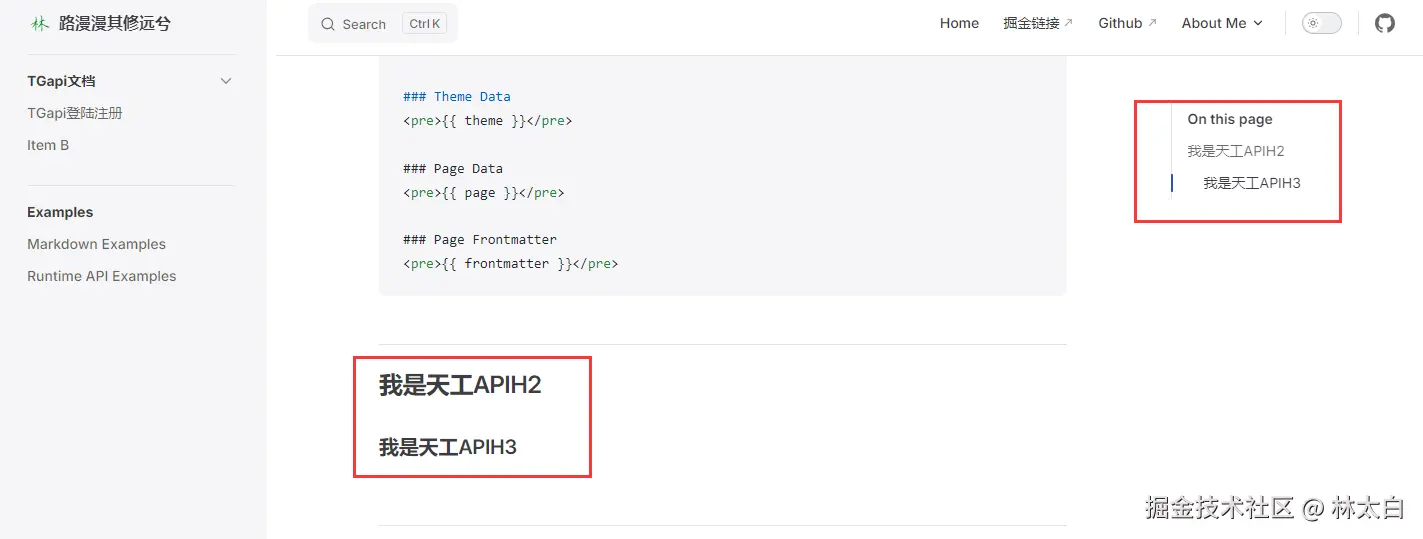
Task: Toggle the dark mode appearance switch
Action: pos(1321,23)
